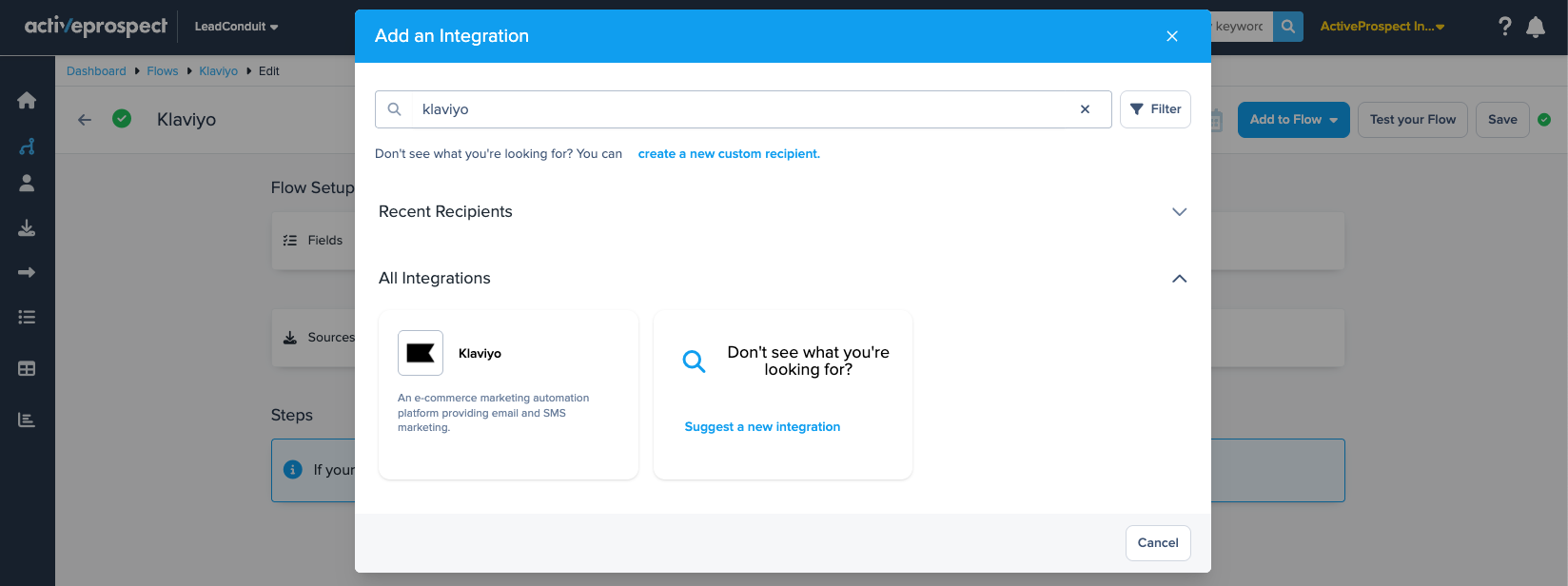Click the notifications bell icon

1536,27
